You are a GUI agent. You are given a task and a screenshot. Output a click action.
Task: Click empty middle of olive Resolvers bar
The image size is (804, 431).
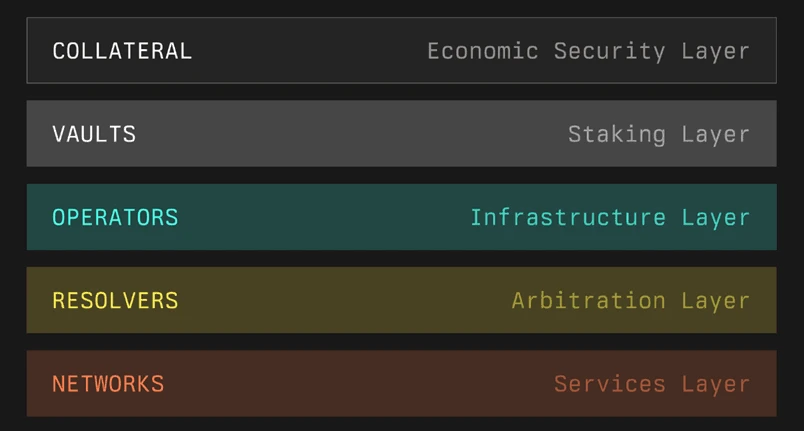click(x=340, y=300)
